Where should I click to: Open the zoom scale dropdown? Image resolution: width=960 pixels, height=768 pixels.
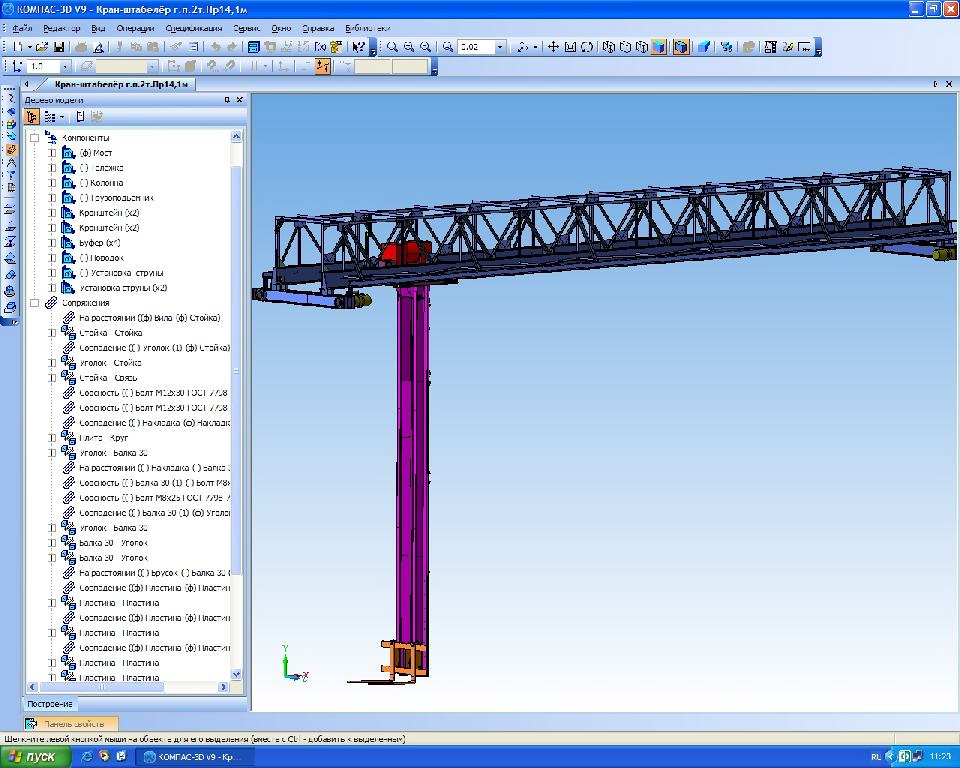[x=499, y=47]
